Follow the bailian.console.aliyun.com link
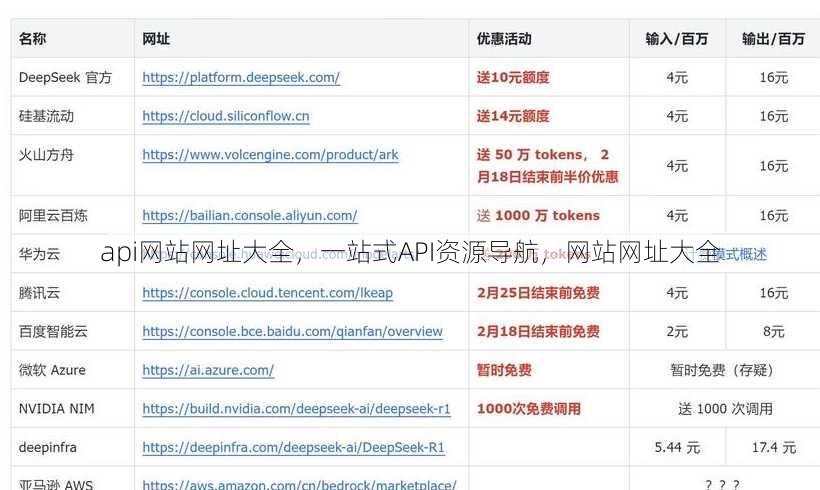 [250, 215]
